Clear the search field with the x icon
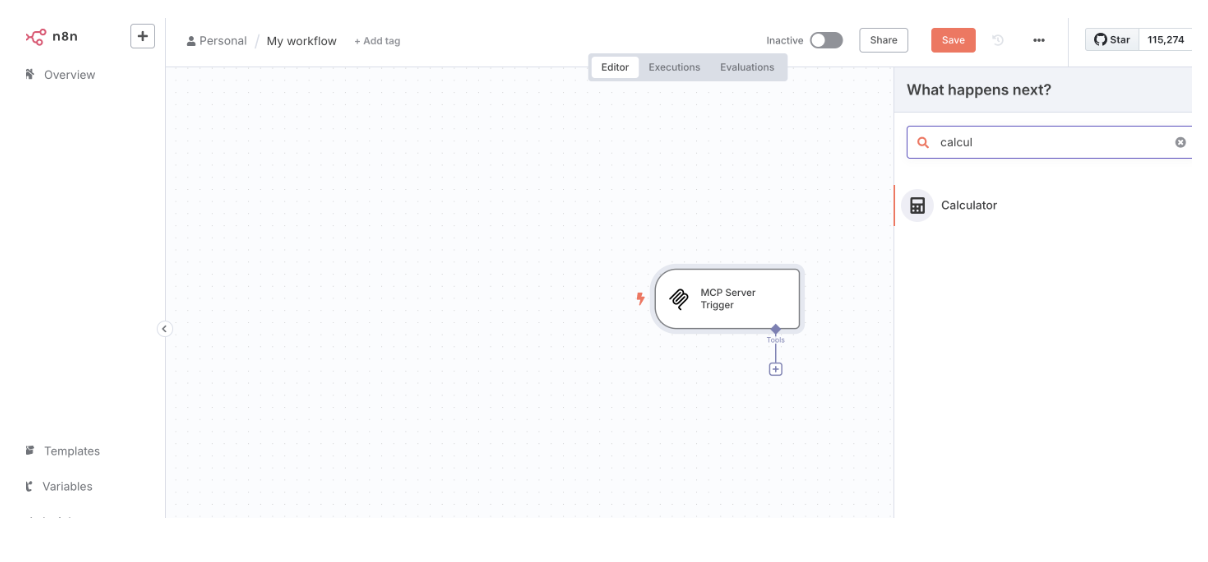Image resolution: width=1208 pixels, height=562 pixels. pos(1180,142)
